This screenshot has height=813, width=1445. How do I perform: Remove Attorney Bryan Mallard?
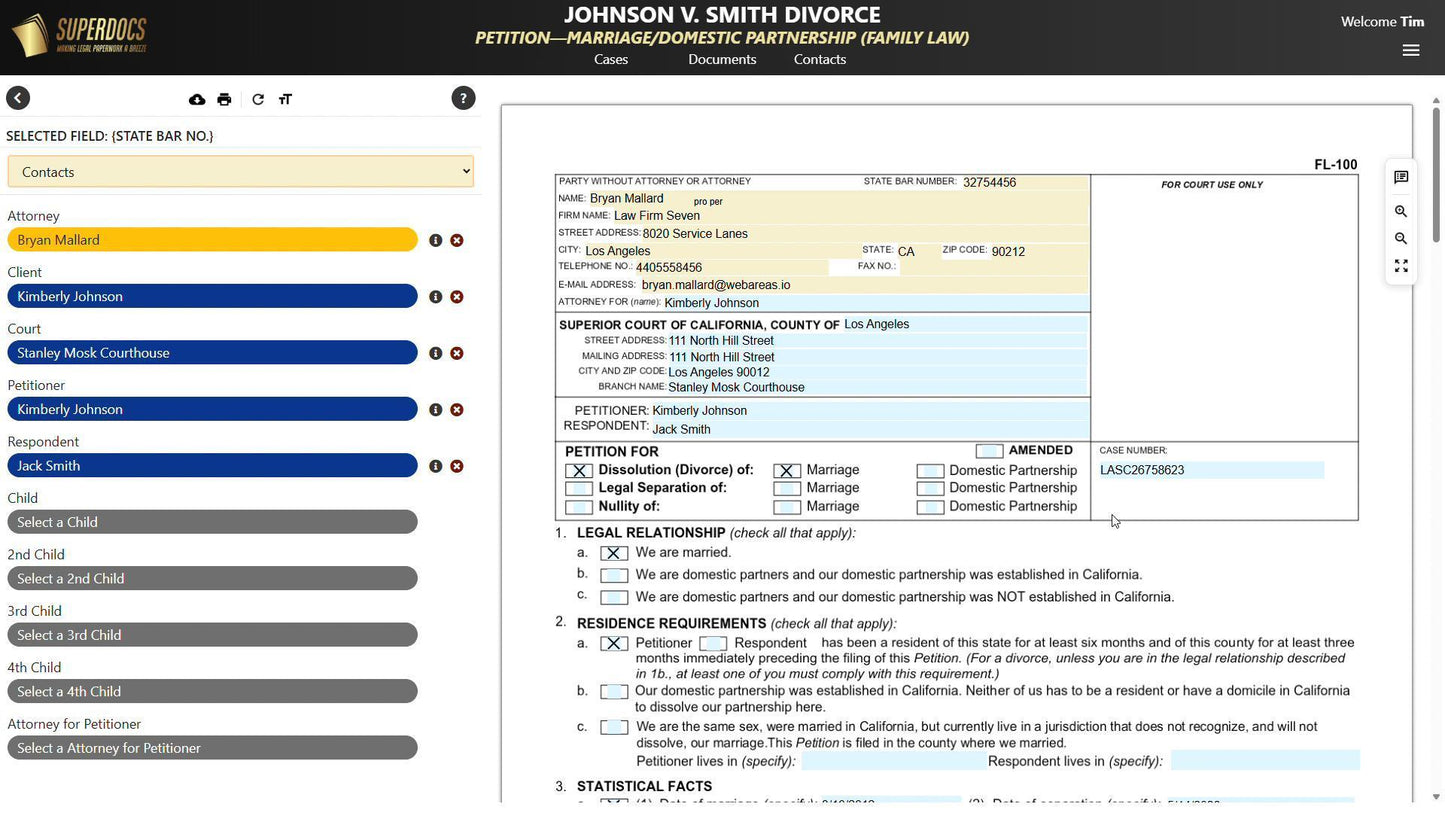[x=457, y=240]
